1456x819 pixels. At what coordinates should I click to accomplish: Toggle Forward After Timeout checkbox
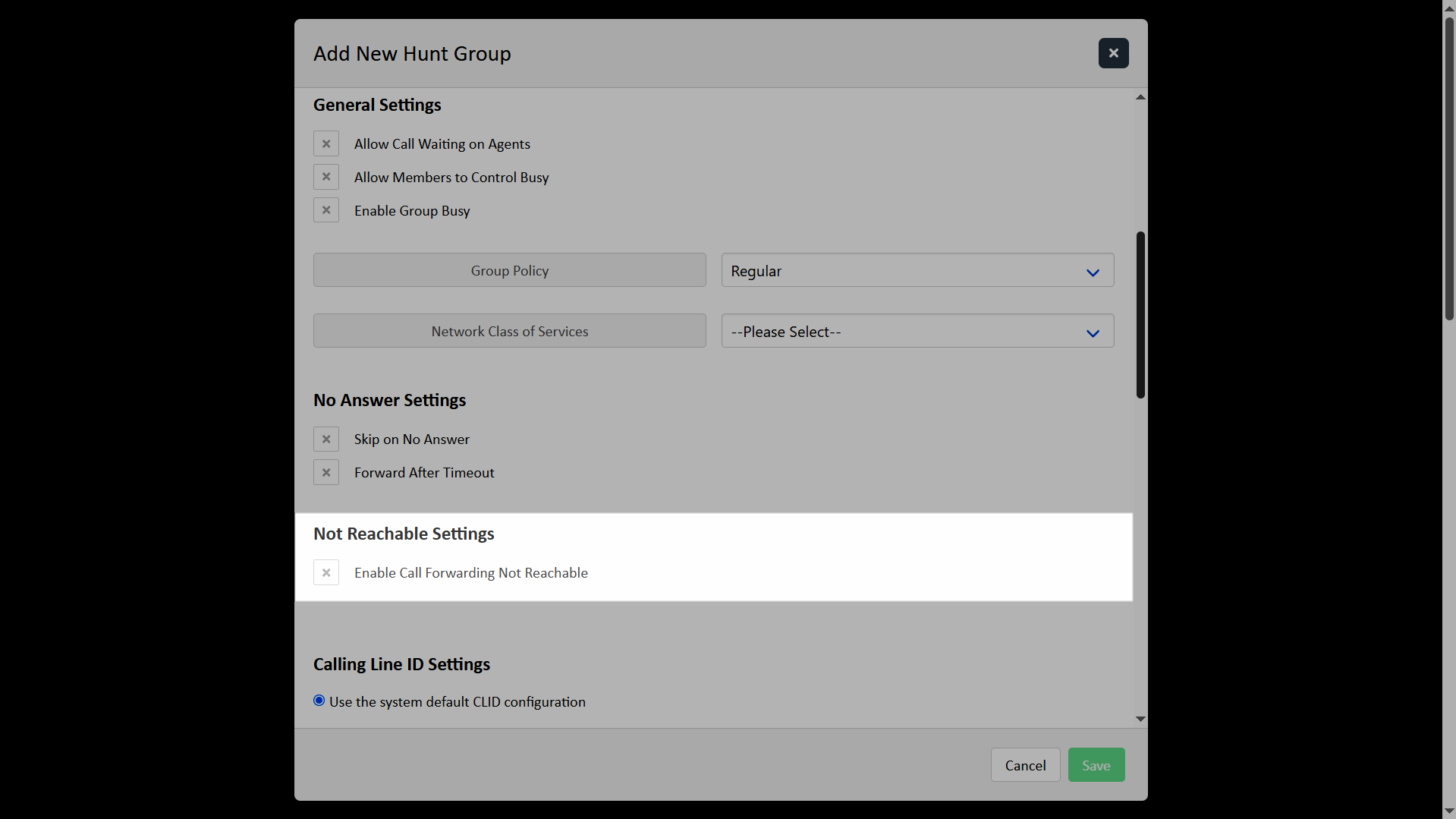(x=326, y=472)
